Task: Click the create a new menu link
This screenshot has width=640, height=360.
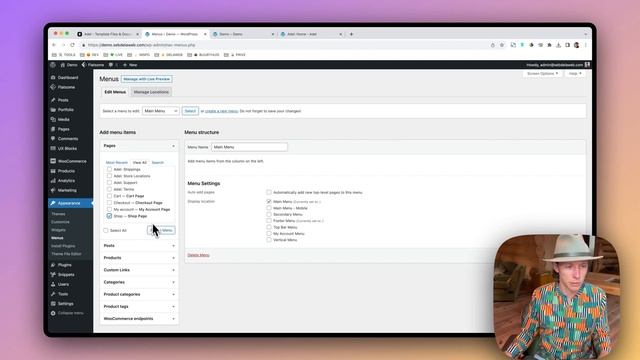Action: [221, 111]
